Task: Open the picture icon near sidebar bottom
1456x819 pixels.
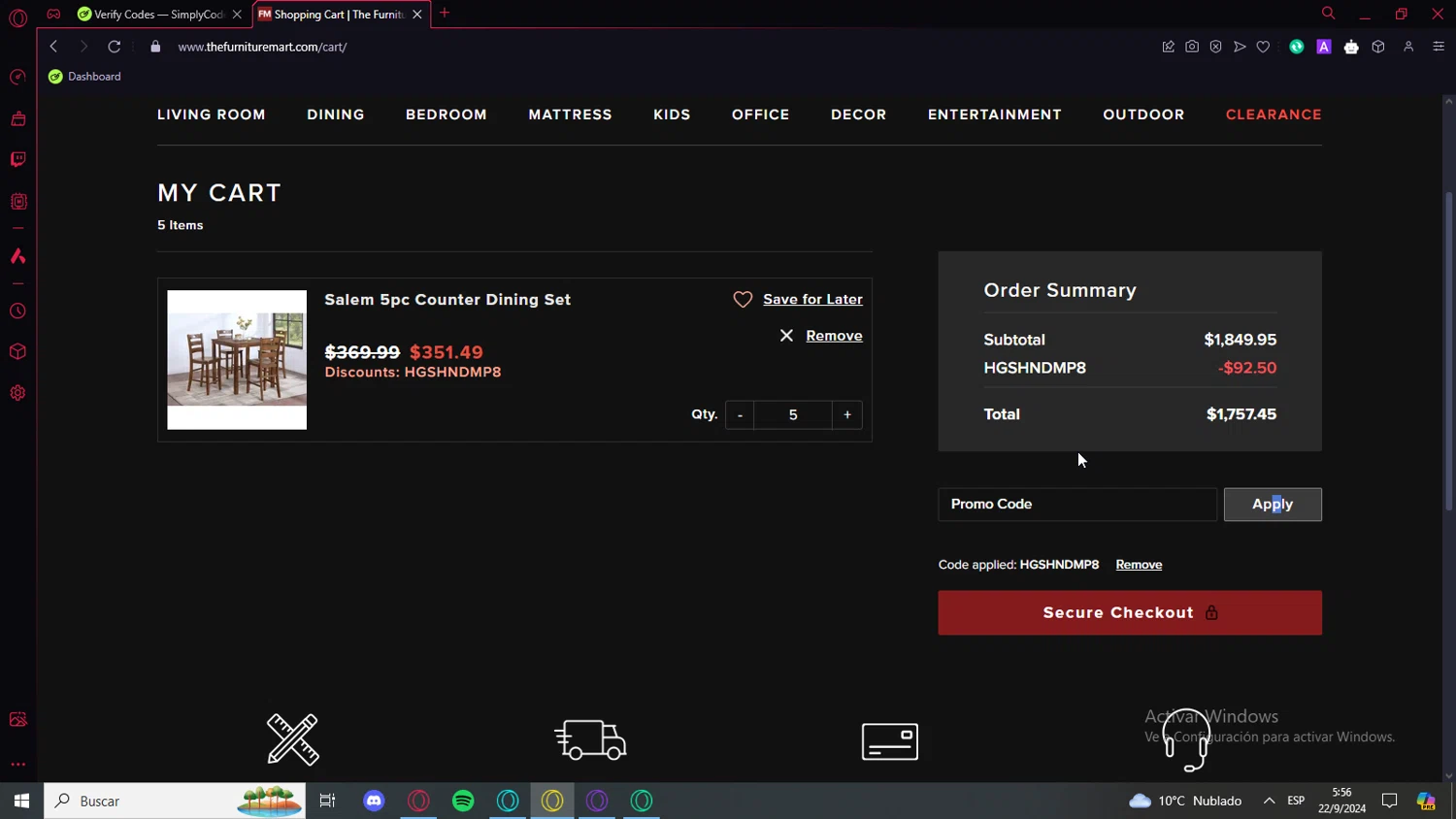Action: point(17,719)
